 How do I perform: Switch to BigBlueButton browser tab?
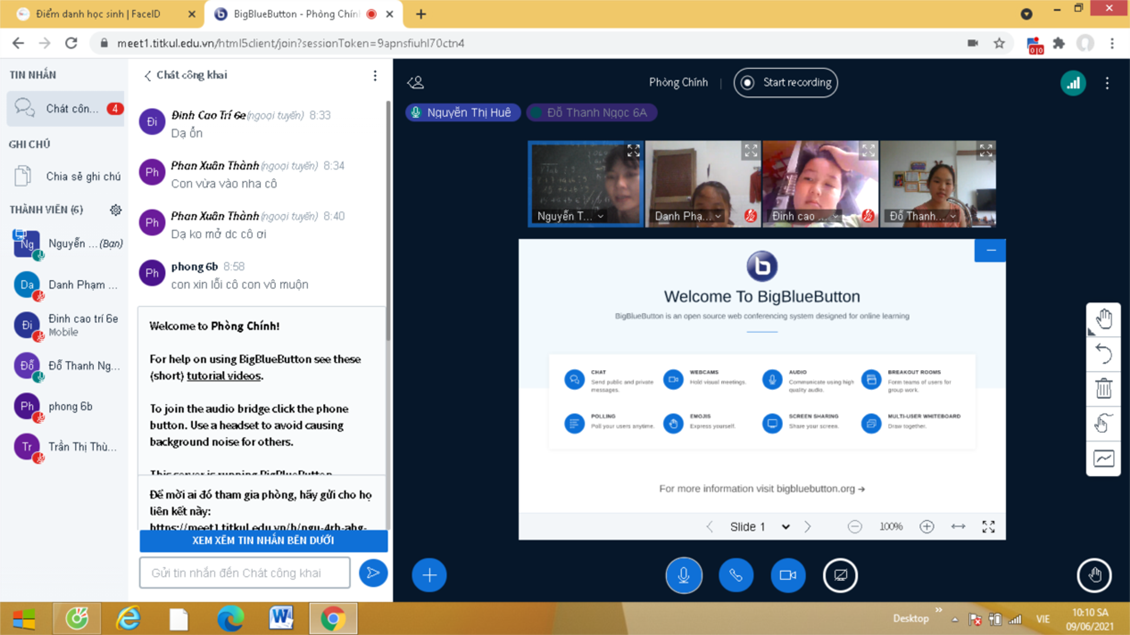pyautogui.click(x=303, y=14)
